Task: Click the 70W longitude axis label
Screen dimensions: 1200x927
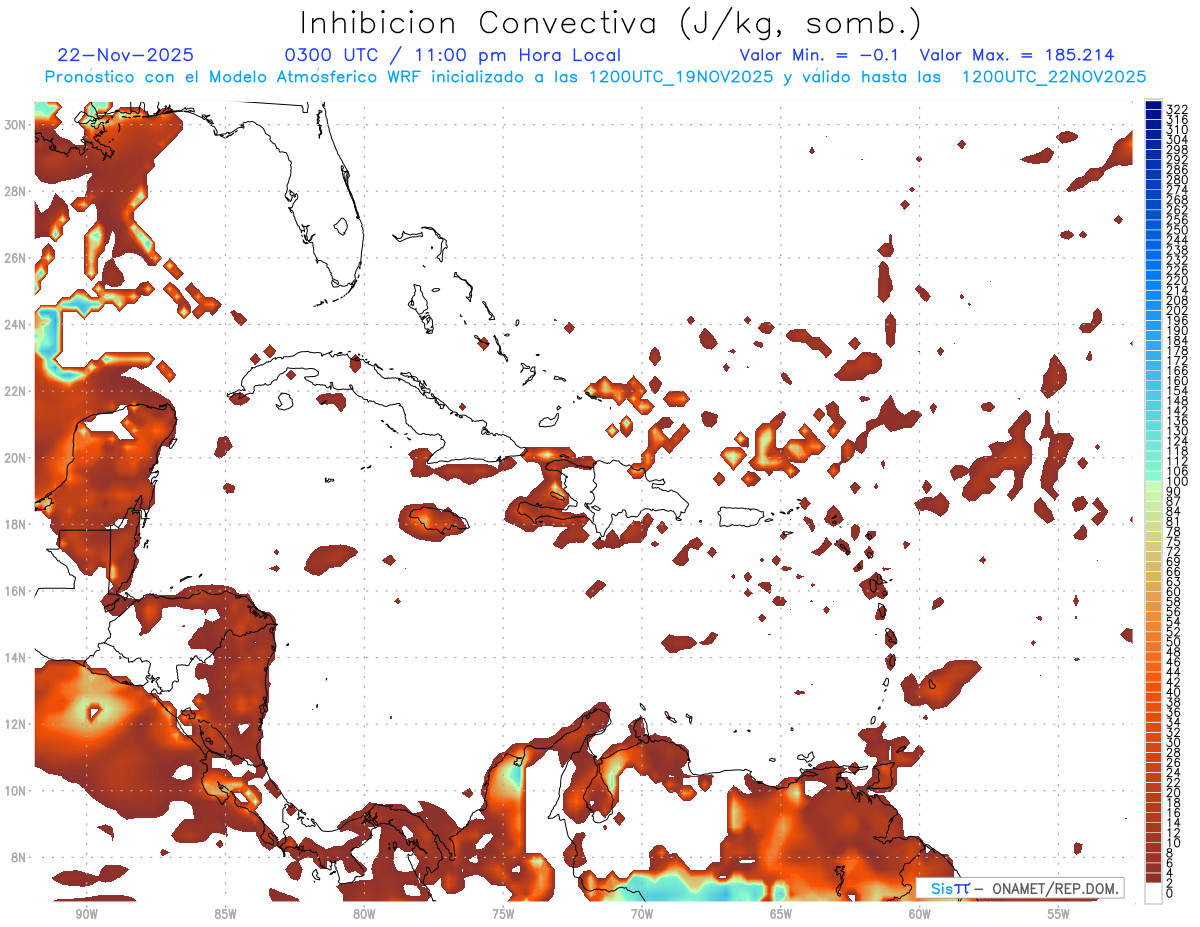Action: click(x=642, y=913)
